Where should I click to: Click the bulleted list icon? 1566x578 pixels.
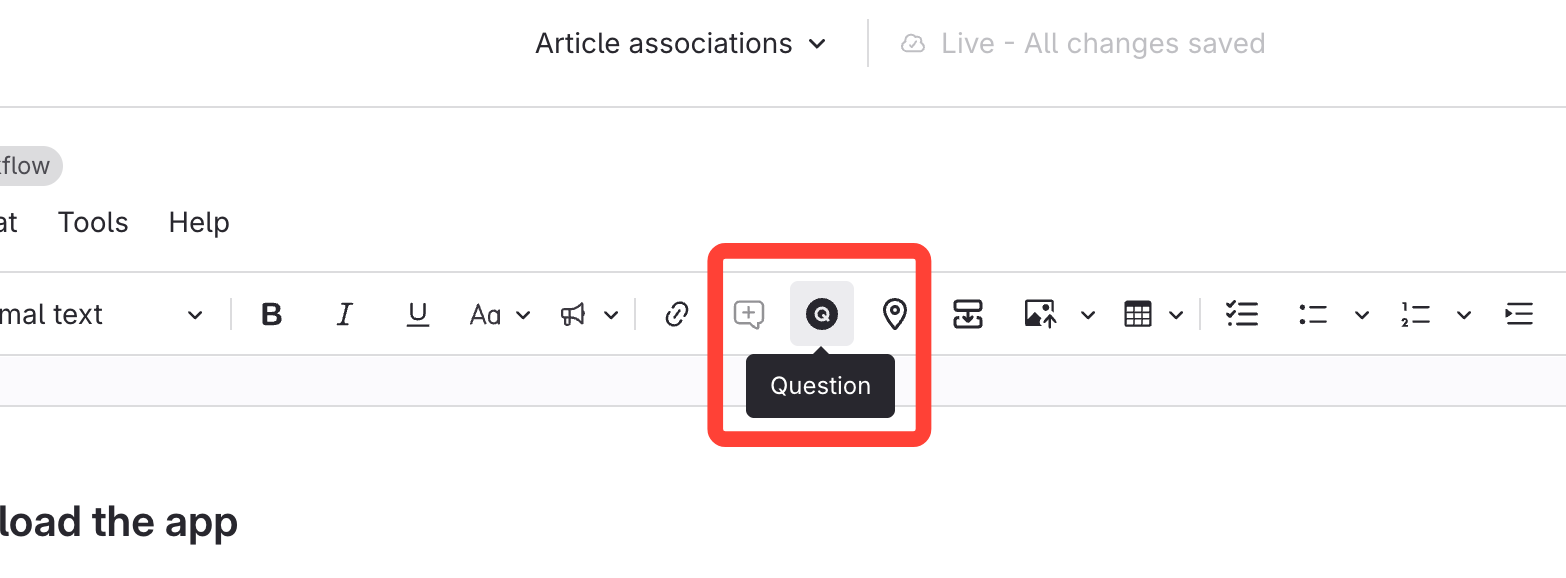click(1313, 315)
